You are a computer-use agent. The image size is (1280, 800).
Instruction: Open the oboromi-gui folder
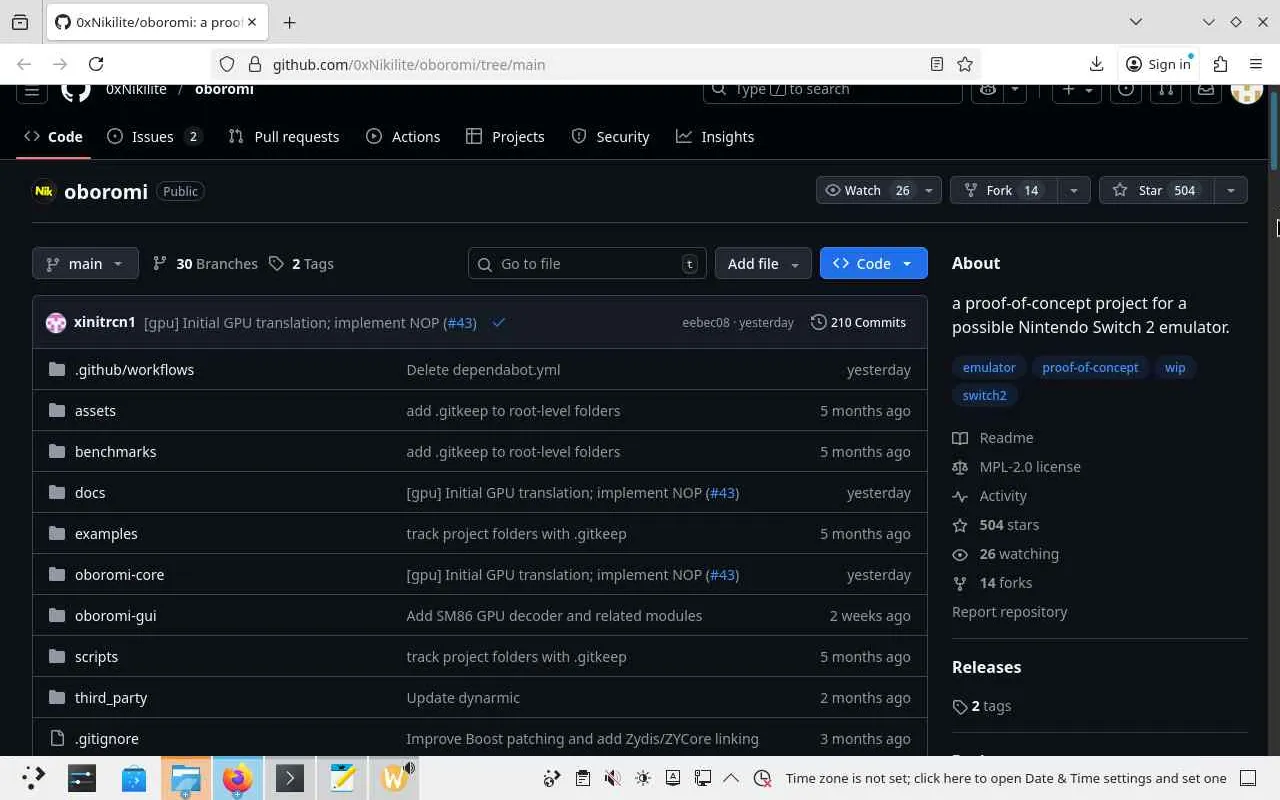click(x=115, y=616)
